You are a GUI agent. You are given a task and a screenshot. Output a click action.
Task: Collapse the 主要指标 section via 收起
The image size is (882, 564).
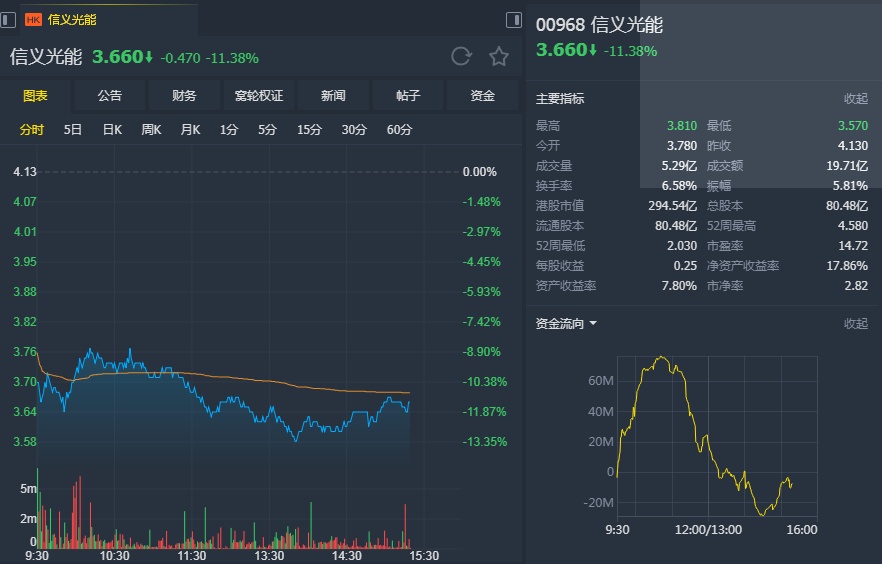point(856,98)
